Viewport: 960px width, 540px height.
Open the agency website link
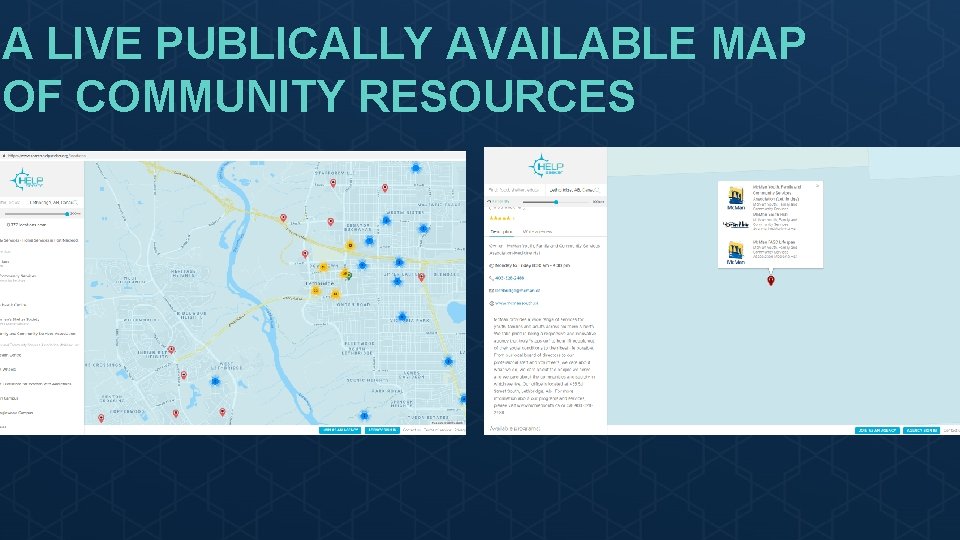coord(517,303)
